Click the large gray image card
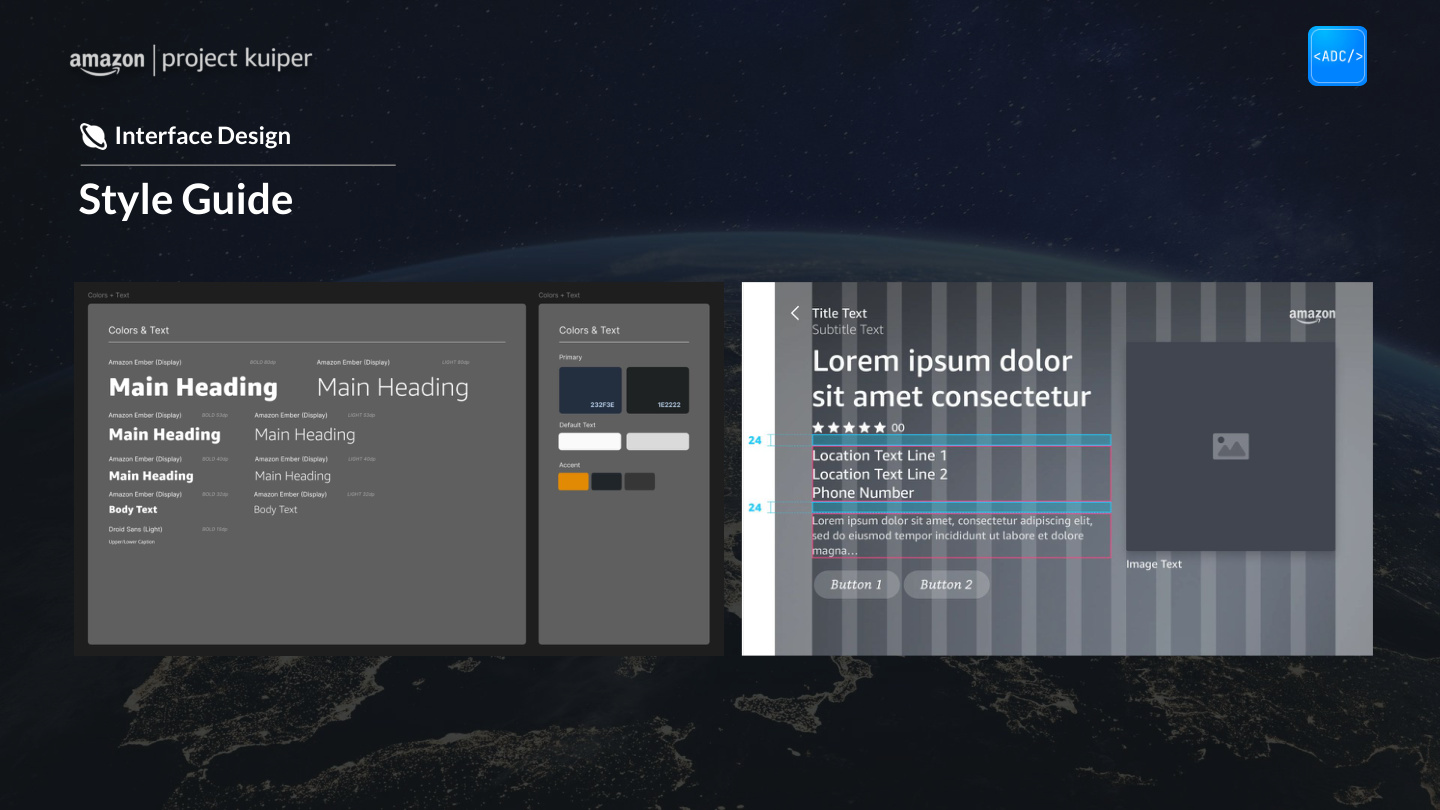Screen dimensions: 1440x810 (x=1231, y=446)
